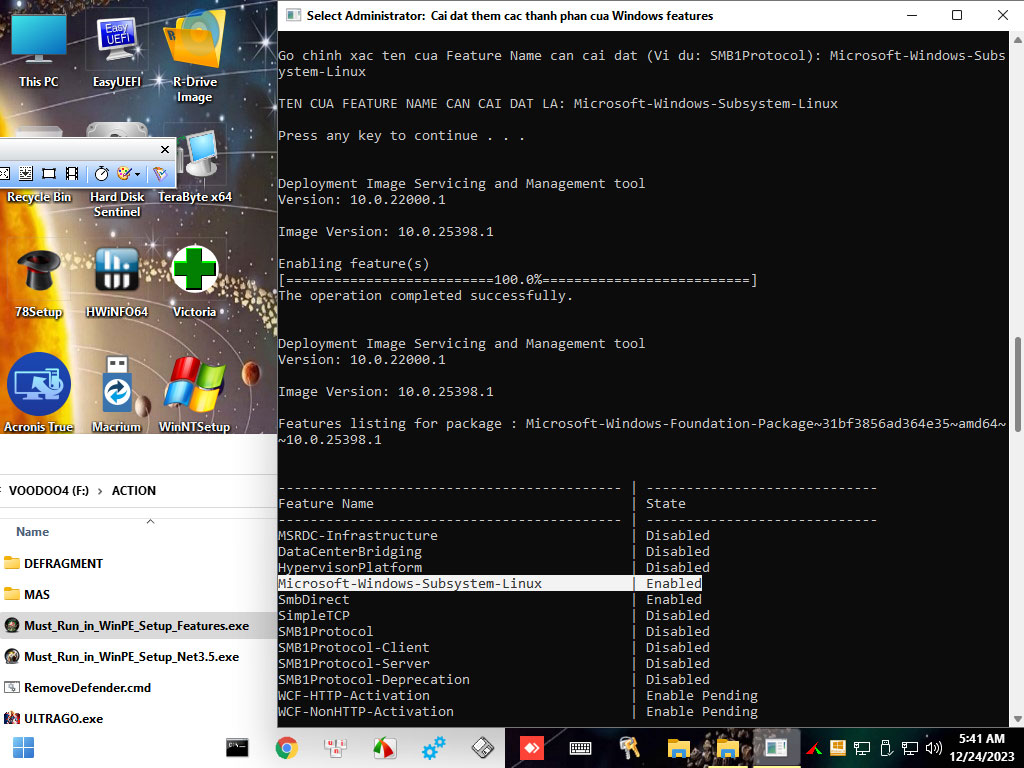1024x768 pixels.
Task: Click console scrollbar up arrow
Action: tap(1017, 39)
